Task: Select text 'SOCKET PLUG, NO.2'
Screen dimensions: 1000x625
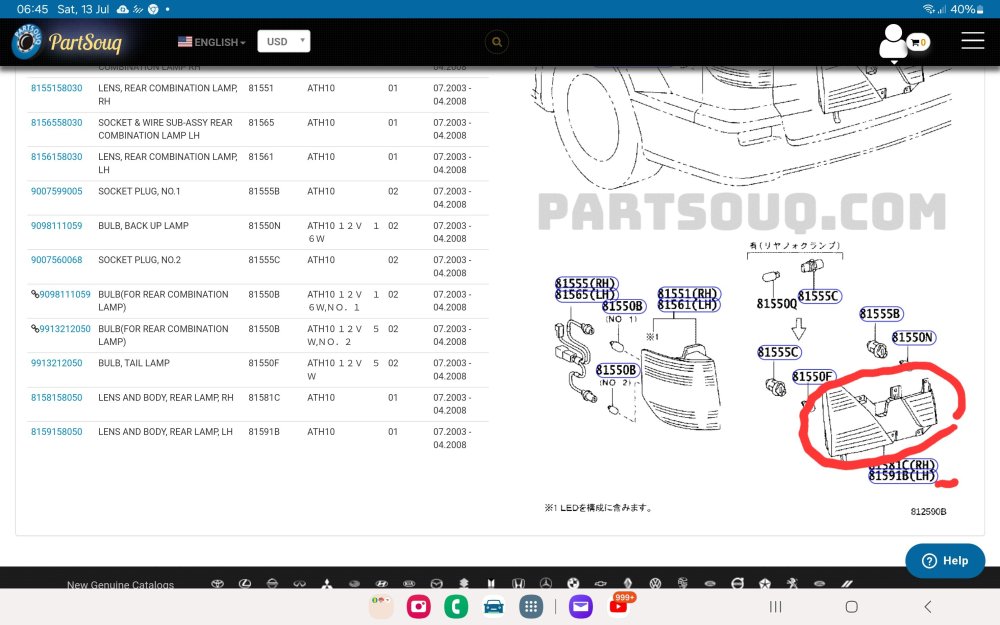Action: pos(140,260)
